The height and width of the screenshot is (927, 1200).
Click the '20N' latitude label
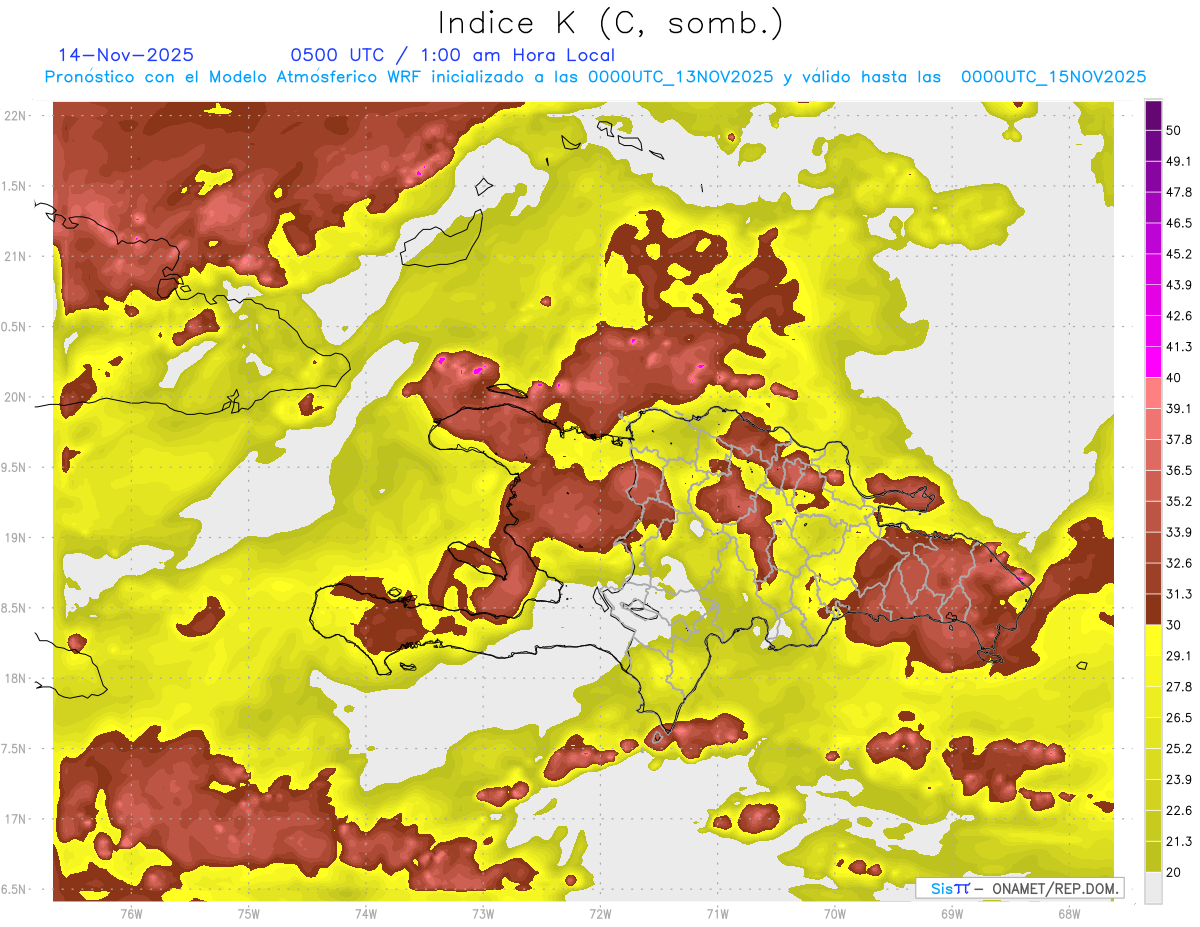pos(14,397)
